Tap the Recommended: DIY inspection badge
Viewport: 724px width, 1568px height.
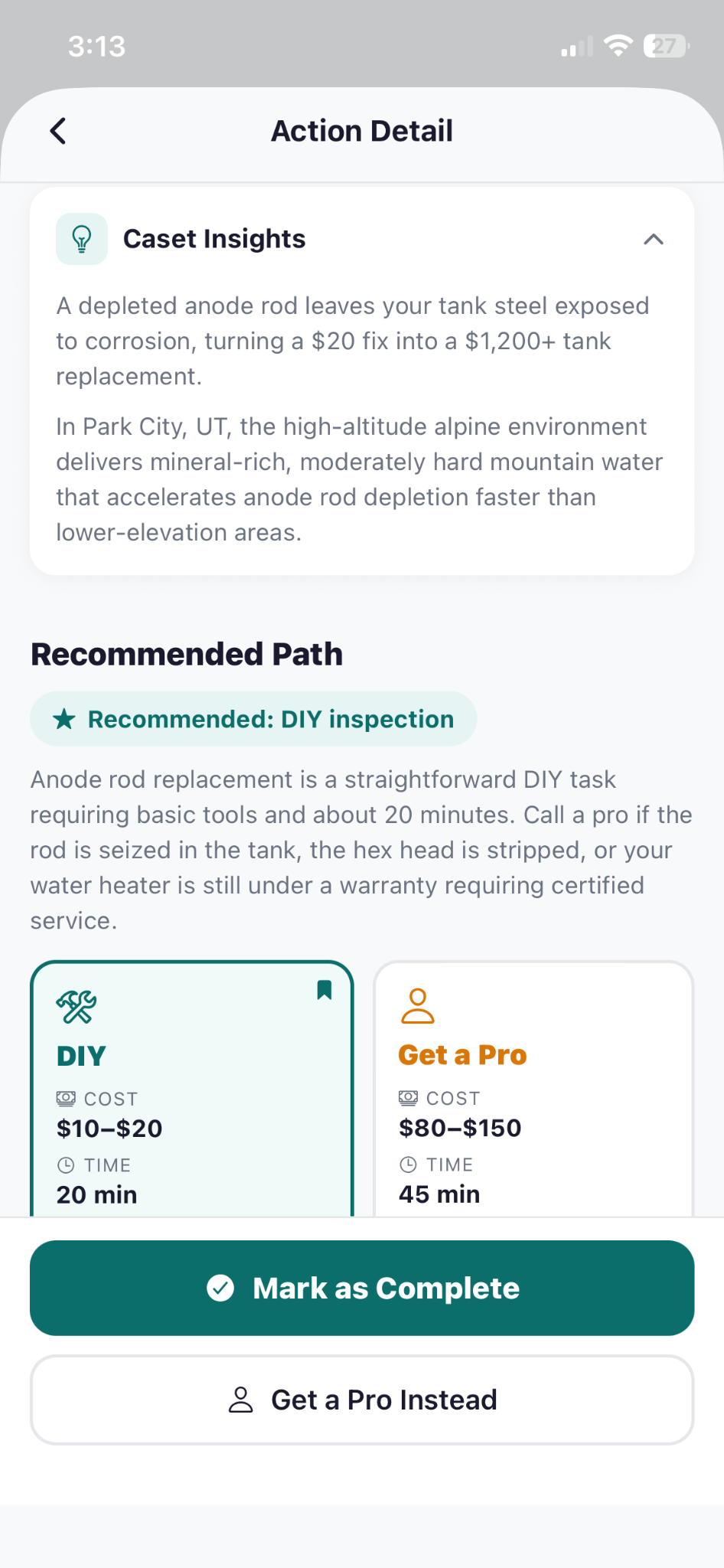(x=253, y=719)
